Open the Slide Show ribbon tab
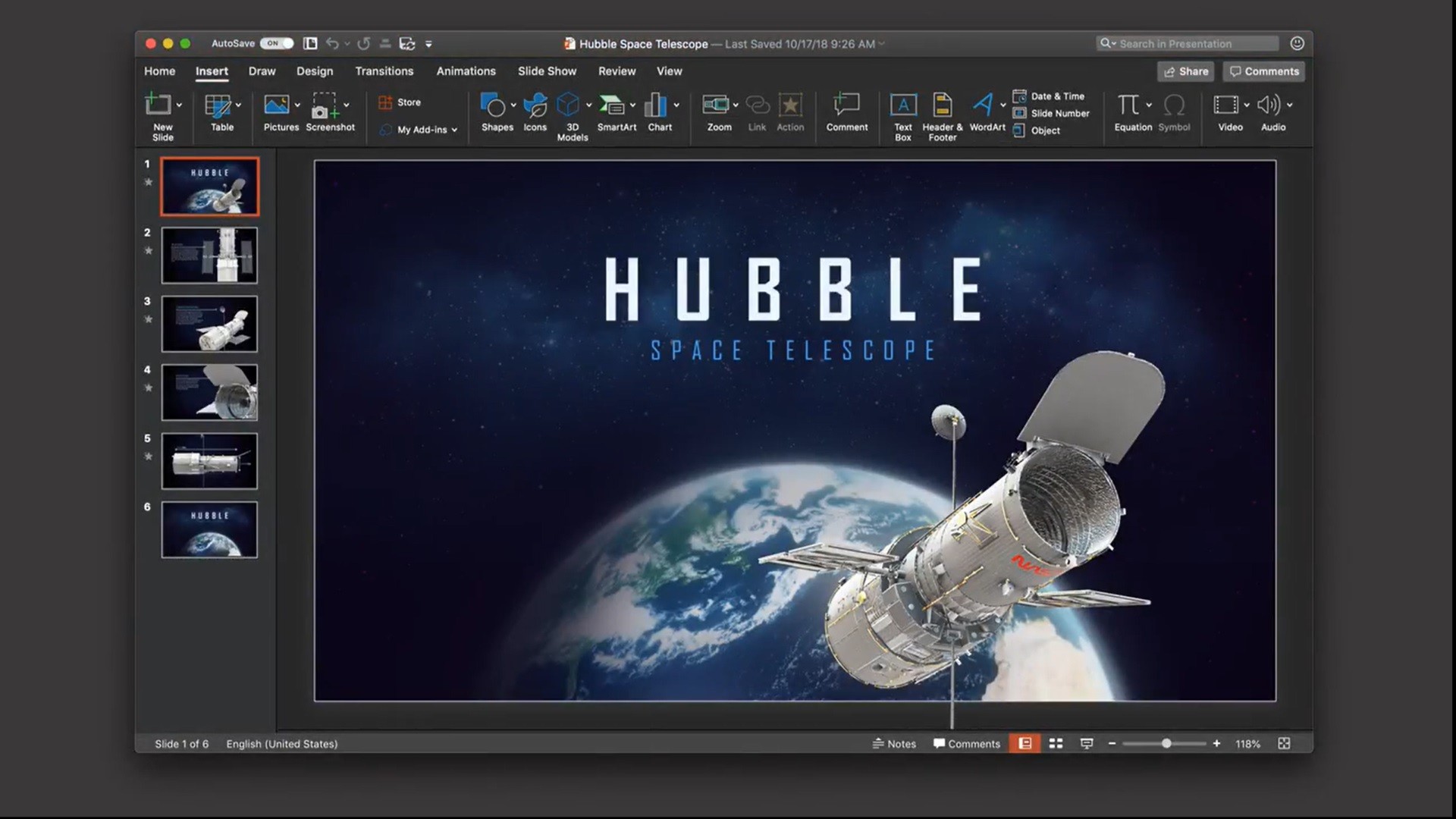The width and height of the screenshot is (1456, 819). tap(547, 71)
